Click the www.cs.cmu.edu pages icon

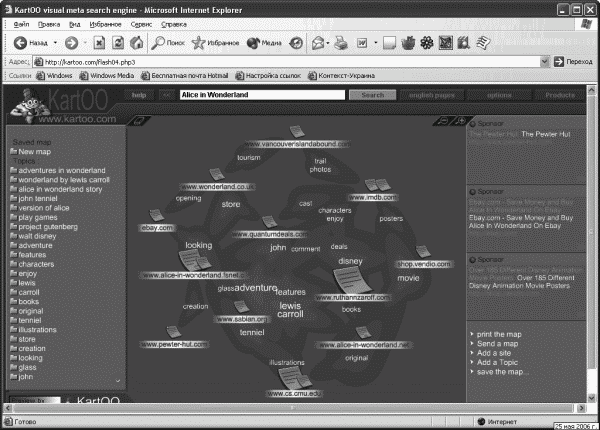[295, 378]
